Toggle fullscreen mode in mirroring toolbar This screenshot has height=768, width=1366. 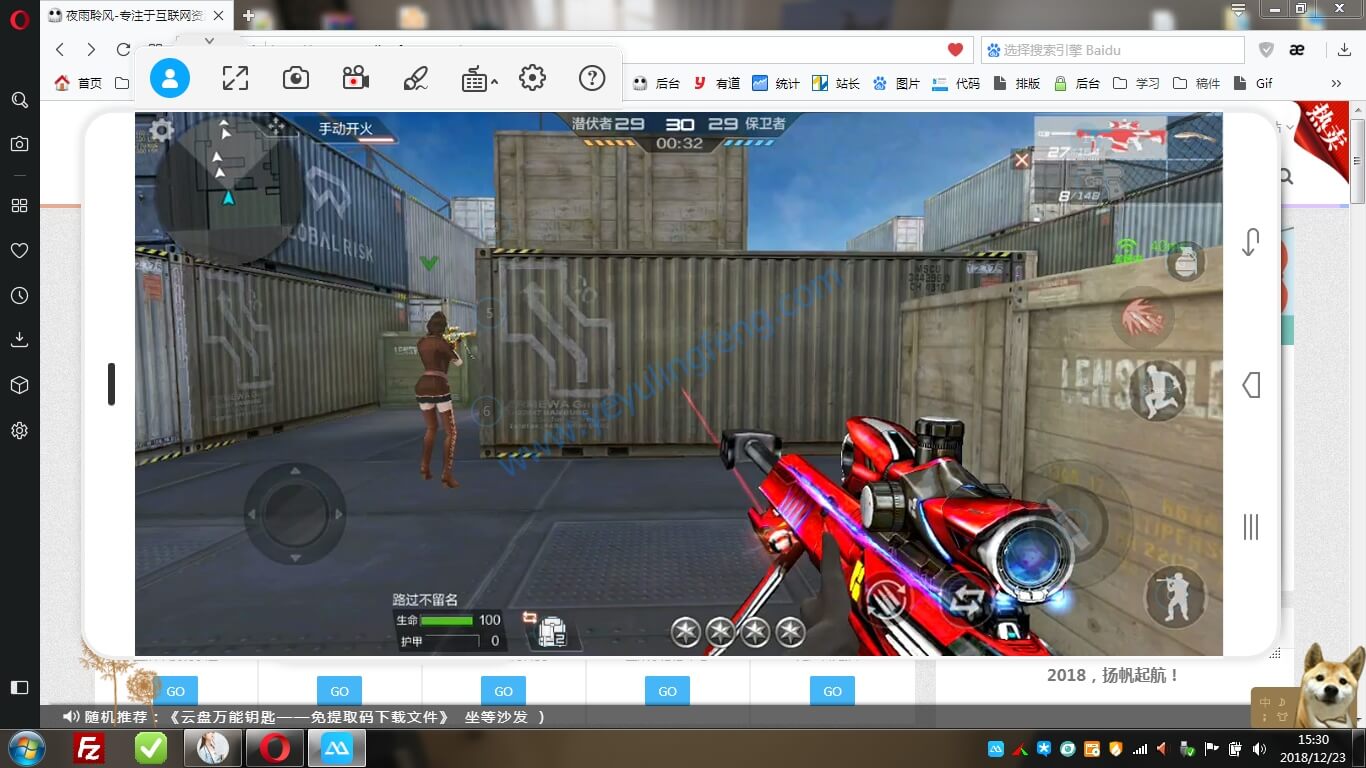pyautogui.click(x=235, y=78)
